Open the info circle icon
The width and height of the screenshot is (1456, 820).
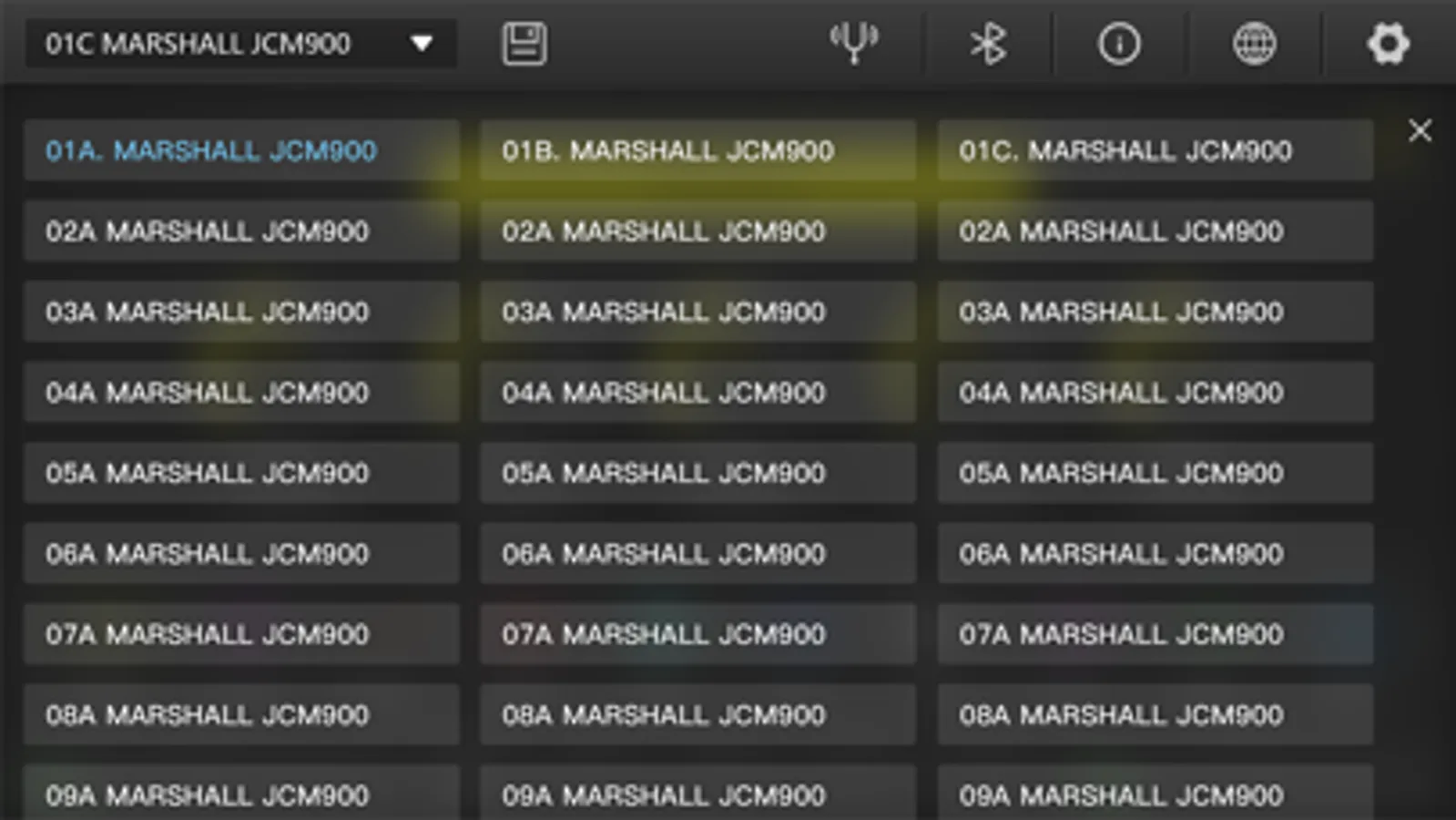point(1119,44)
